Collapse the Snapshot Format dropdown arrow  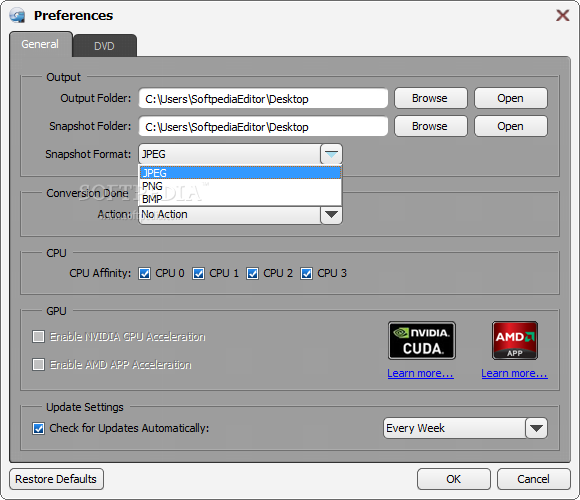[x=331, y=154]
